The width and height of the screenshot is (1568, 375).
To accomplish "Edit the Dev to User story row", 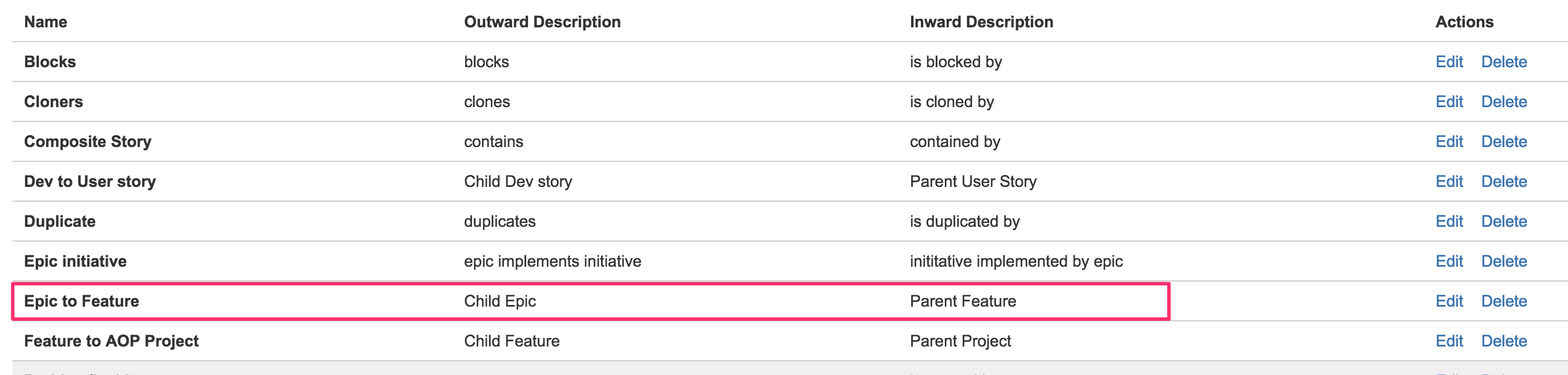I will click(1449, 181).
